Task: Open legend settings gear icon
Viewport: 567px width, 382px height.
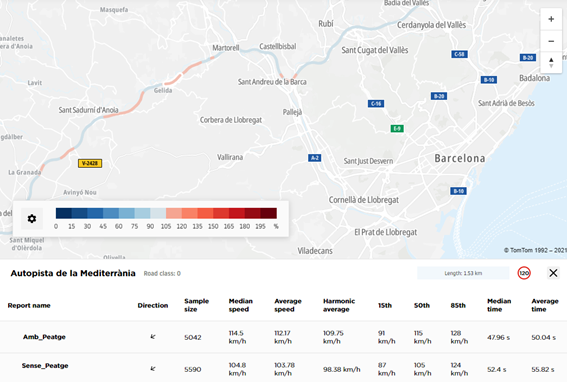Action: pyautogui.click(x=32, y=218)
